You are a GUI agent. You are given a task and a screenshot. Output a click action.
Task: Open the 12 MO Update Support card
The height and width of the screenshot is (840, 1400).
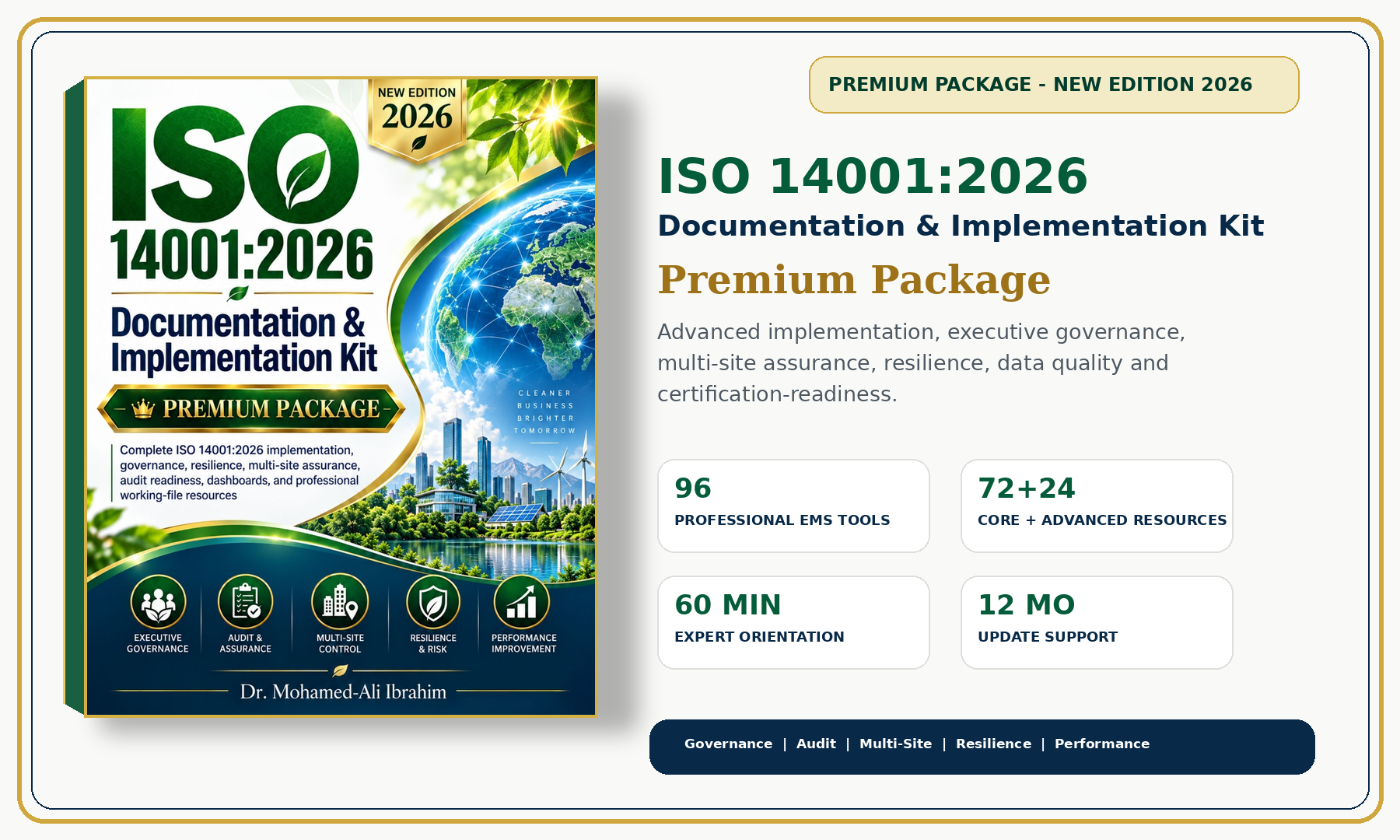(x=1097, y=622)
